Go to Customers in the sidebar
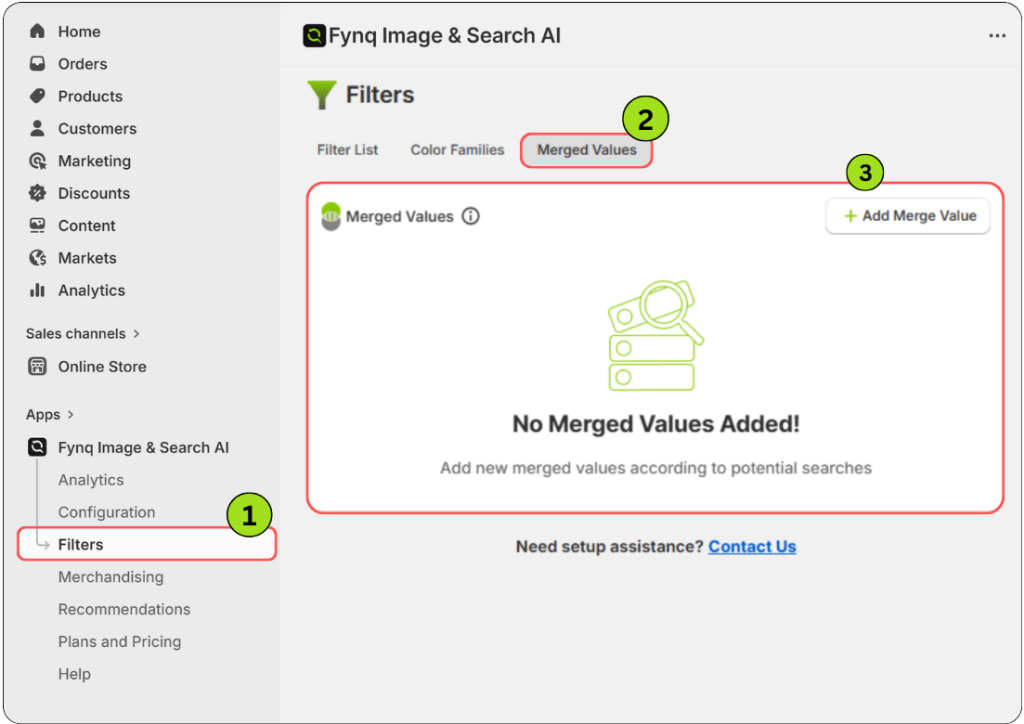Screen dimensions: 1024x724 (x=97, y=129)
